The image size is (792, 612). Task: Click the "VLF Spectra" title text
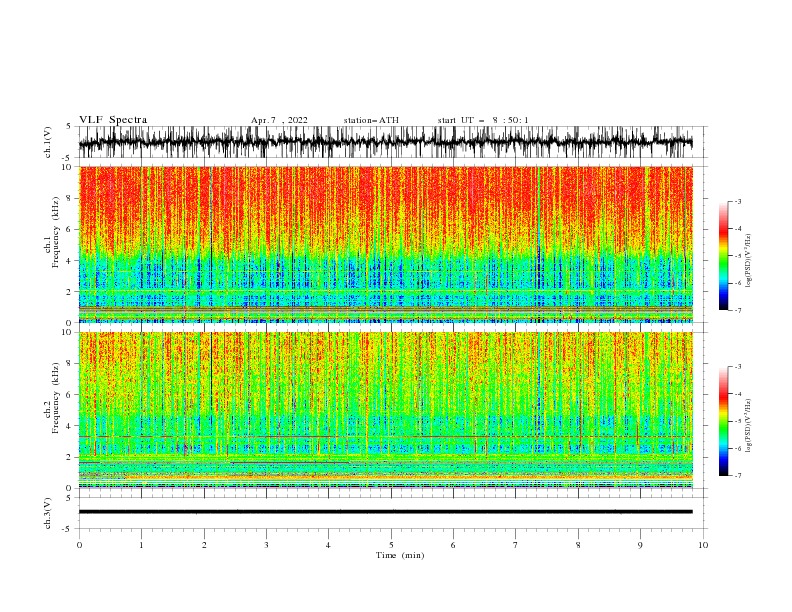(113, 120)
